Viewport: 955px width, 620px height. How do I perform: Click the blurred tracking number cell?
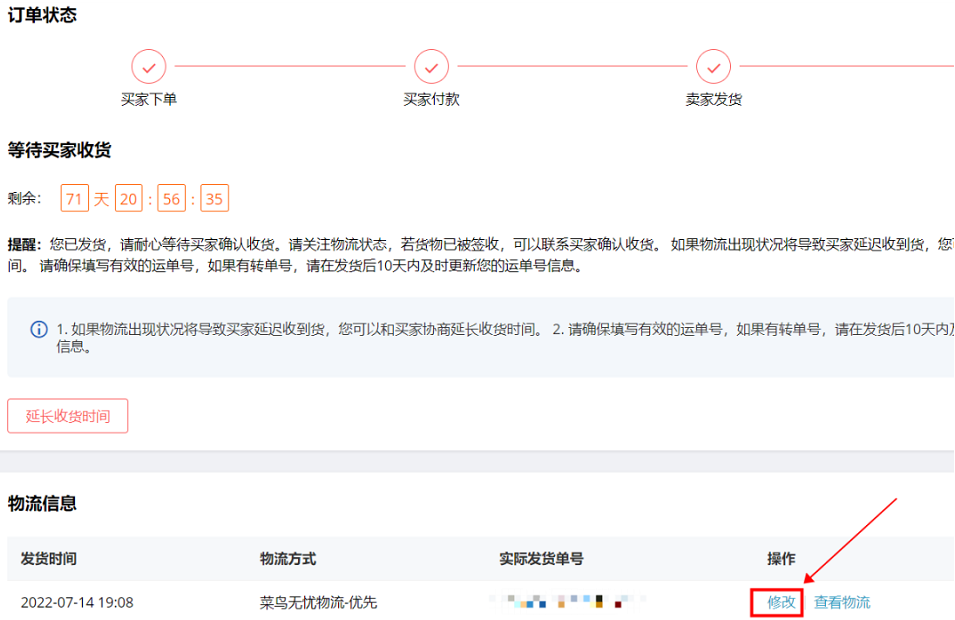point(565,602)
